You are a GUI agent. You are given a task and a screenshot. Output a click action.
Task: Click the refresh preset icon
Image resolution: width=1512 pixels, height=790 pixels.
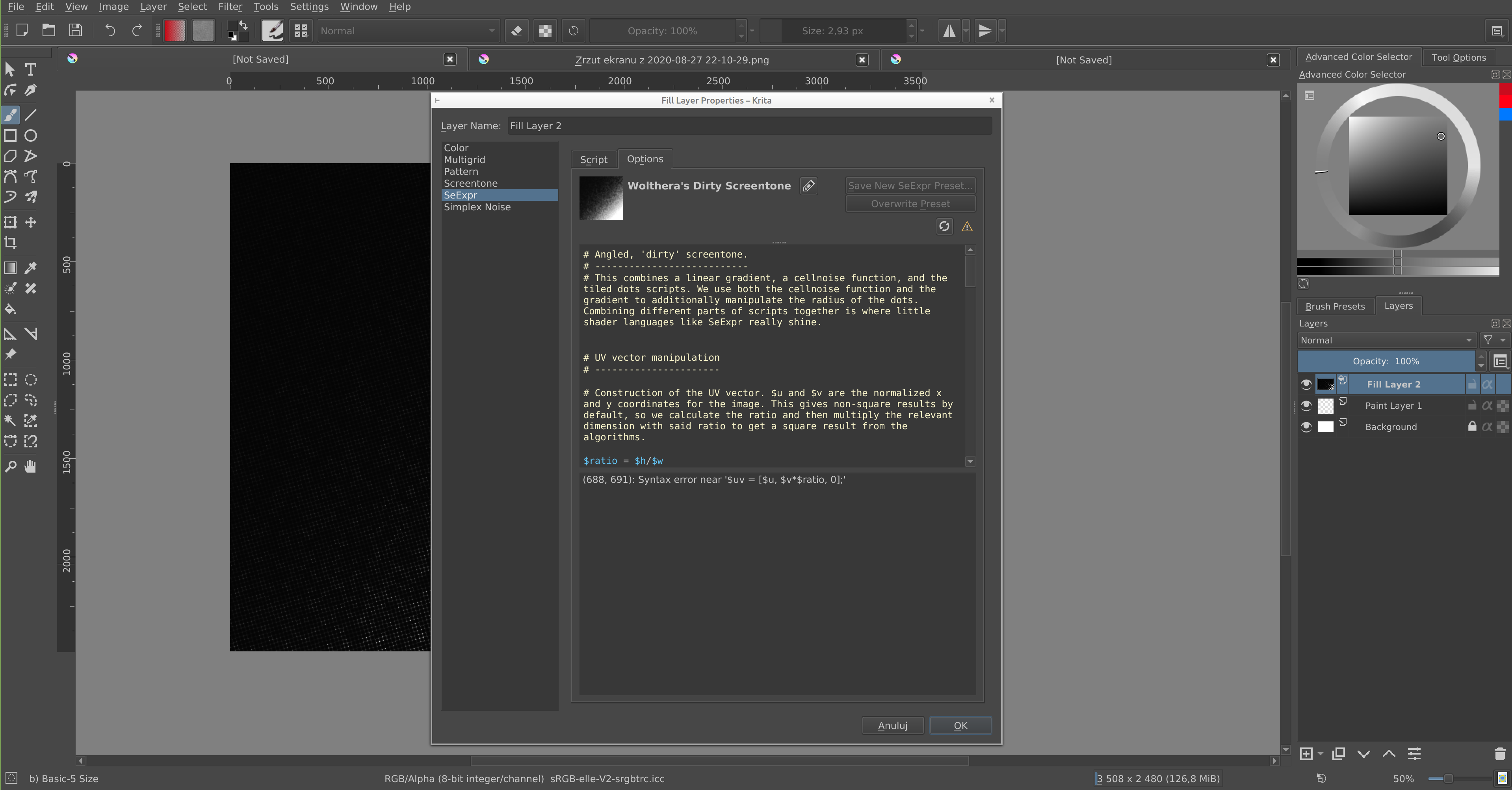943,226
